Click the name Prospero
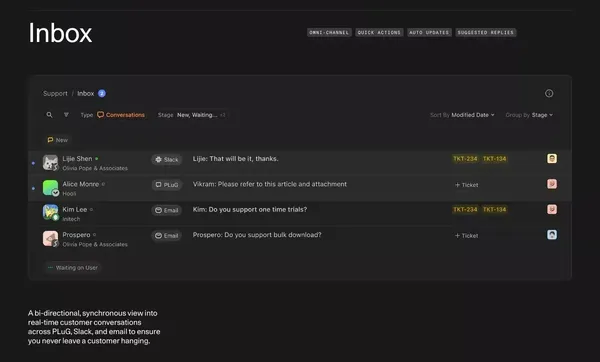 point(77,235)
